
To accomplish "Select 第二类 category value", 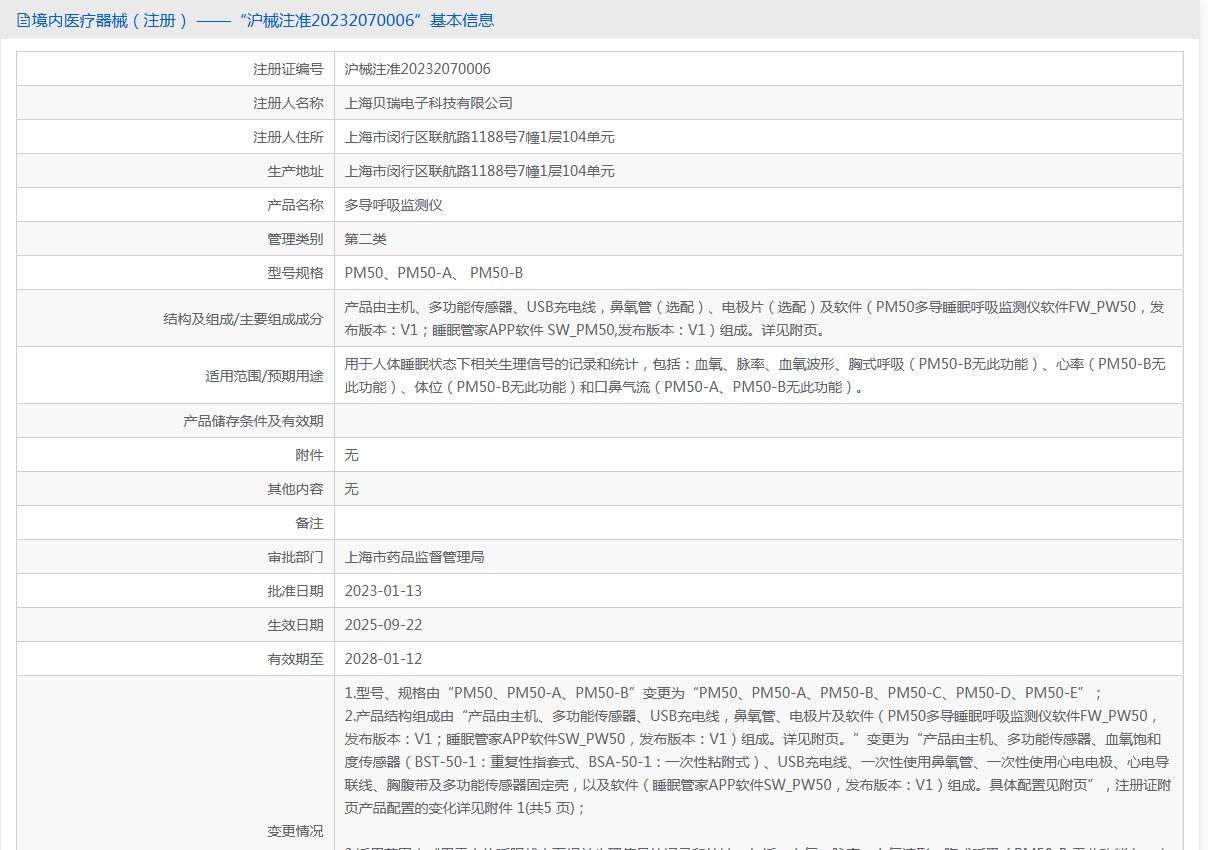I will coord(366,239).
